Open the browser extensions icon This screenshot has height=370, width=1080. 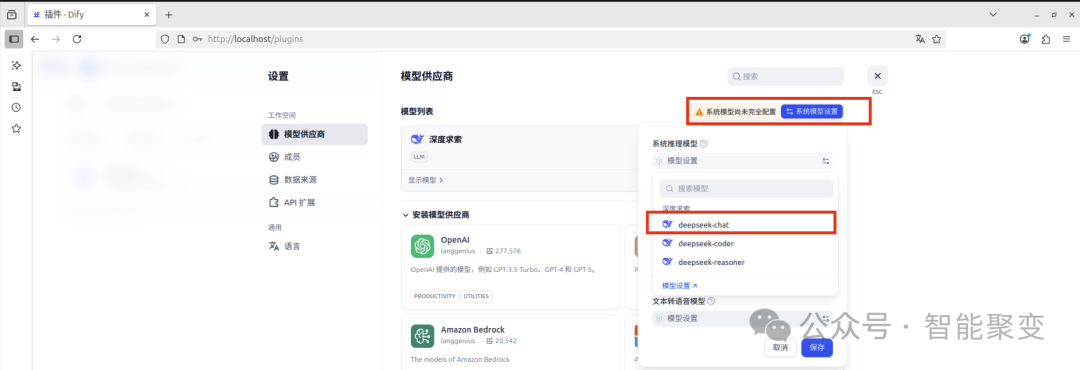[1046, 39]
